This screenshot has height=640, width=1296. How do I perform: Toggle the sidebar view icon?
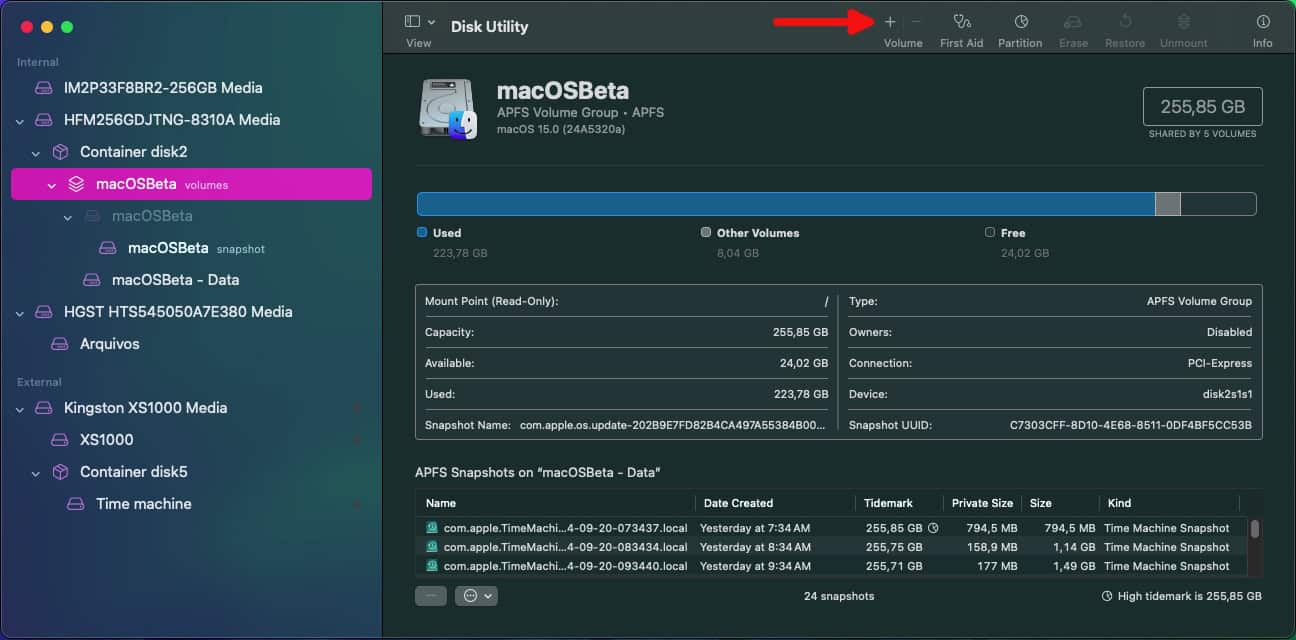coord(412,21)
